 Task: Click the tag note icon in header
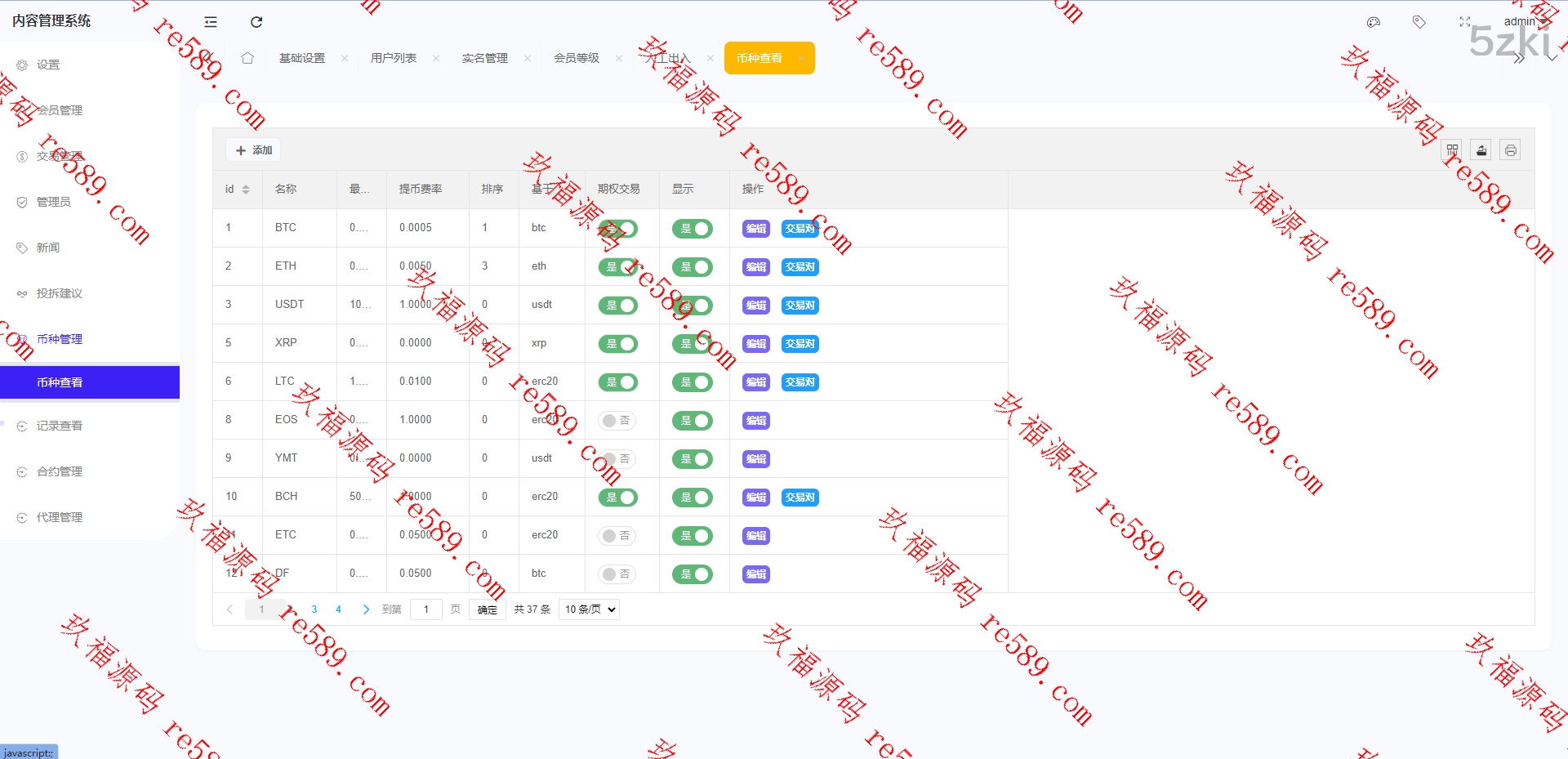pos(1419,22)
